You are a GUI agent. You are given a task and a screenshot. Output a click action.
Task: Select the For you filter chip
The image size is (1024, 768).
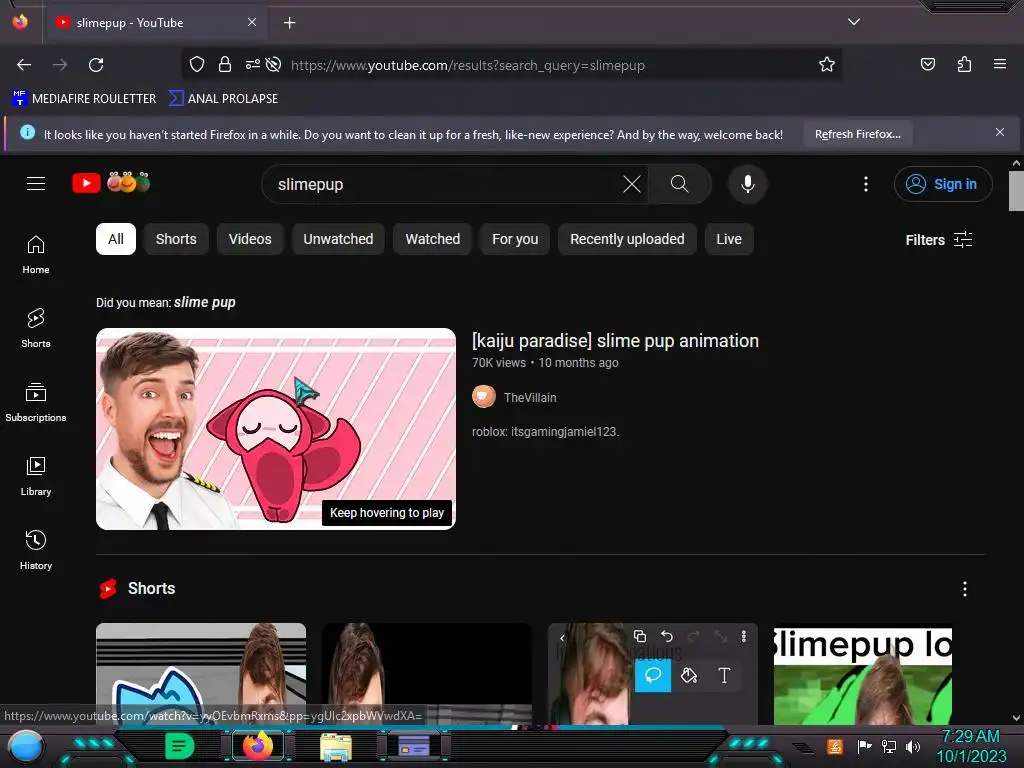click(515, 239)
